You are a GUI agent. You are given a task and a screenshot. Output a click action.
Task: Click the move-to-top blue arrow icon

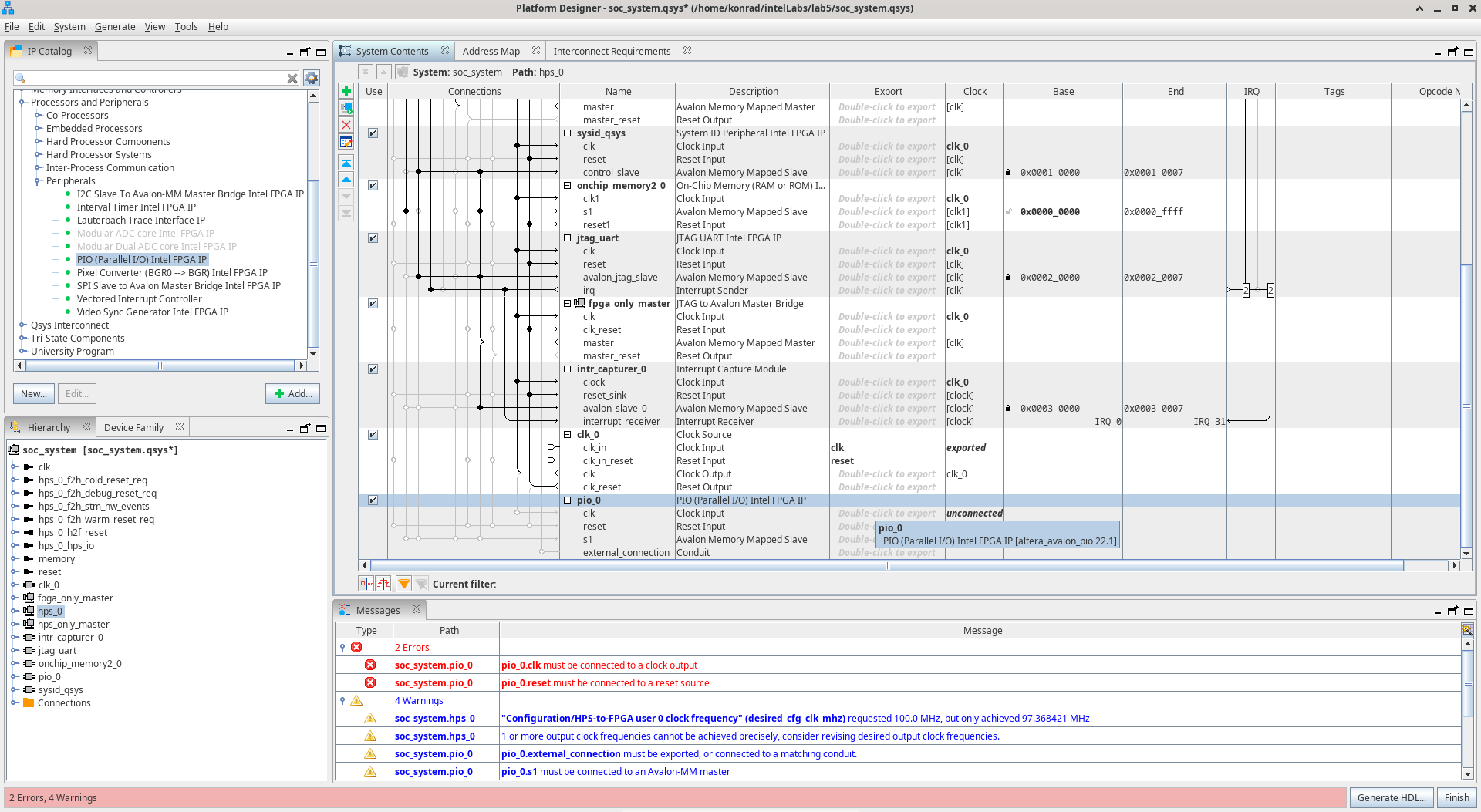(x=346, y=163)
